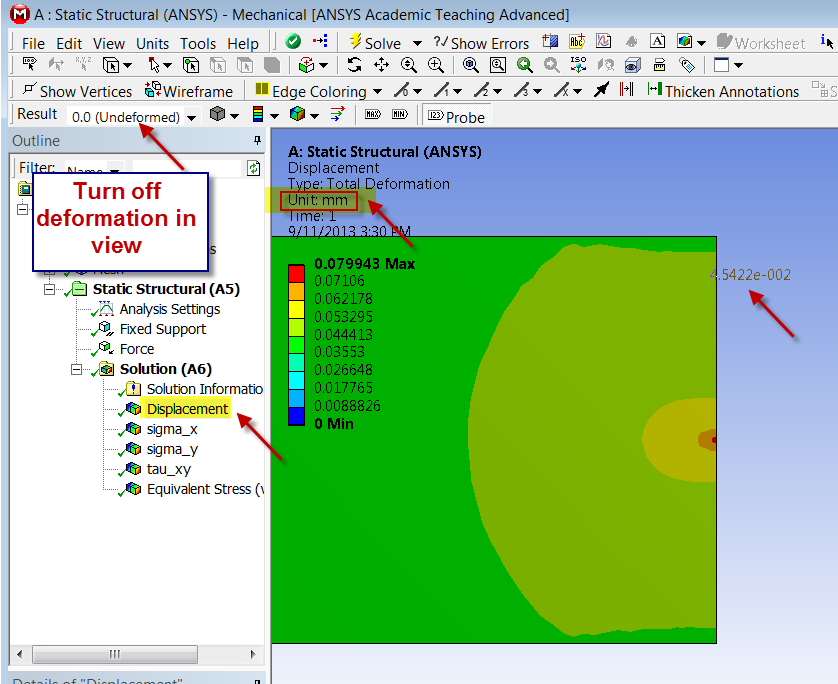Viewport: 838px width, 684px height.
Task: Add Annotation Abc label icon
Action: click(577, 41)
